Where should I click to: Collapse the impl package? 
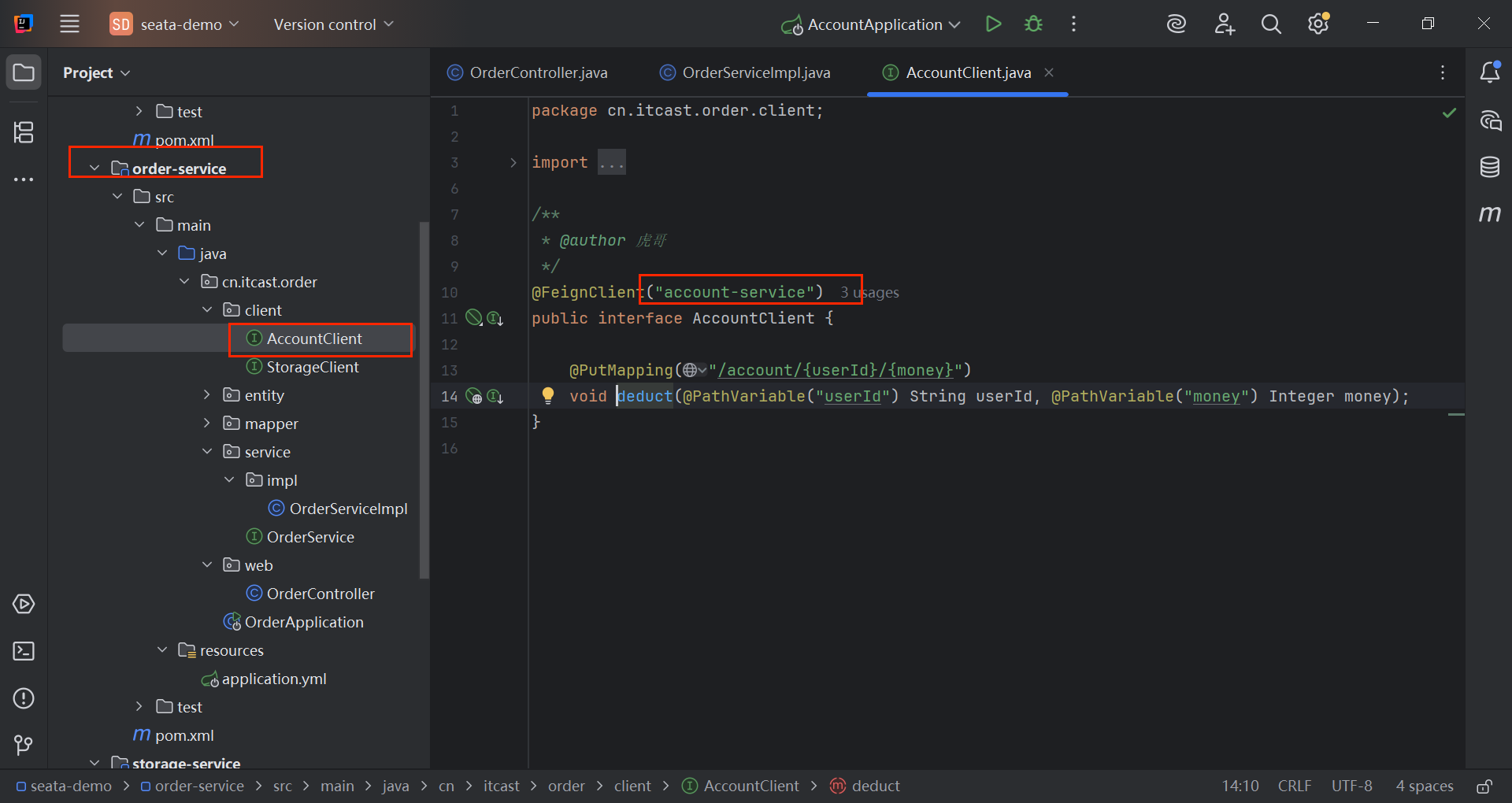(229, 479)
